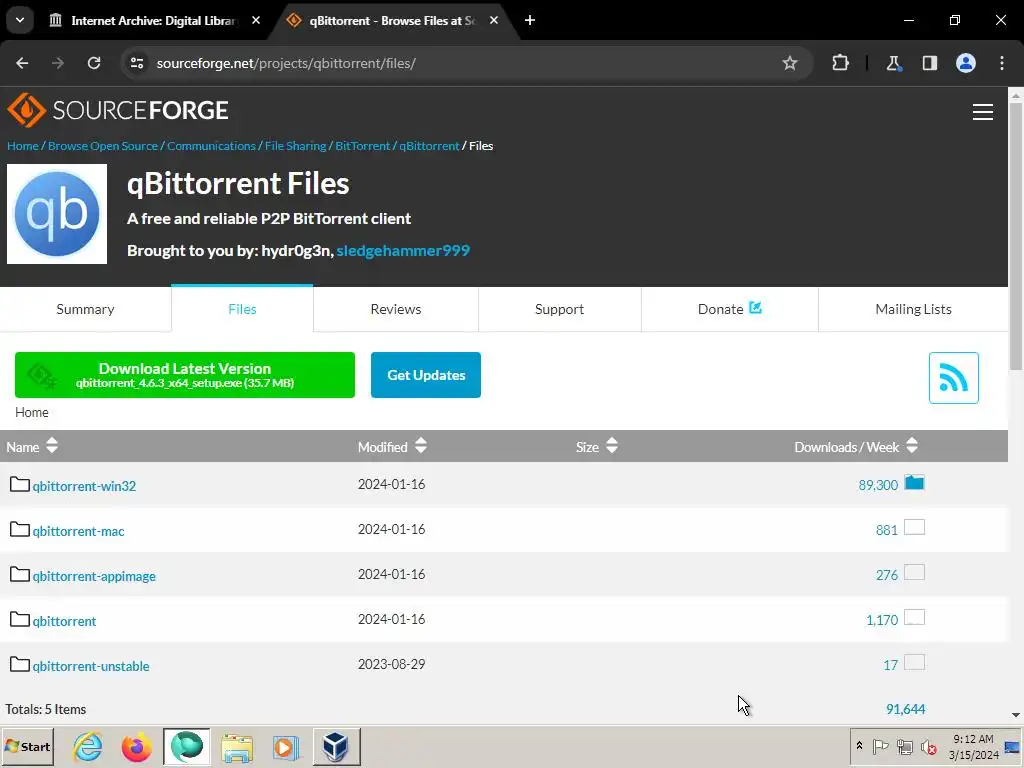Click the qbittorrent folder icon
The height and width of the screenshot is (768, 1024).
(20, 619)
